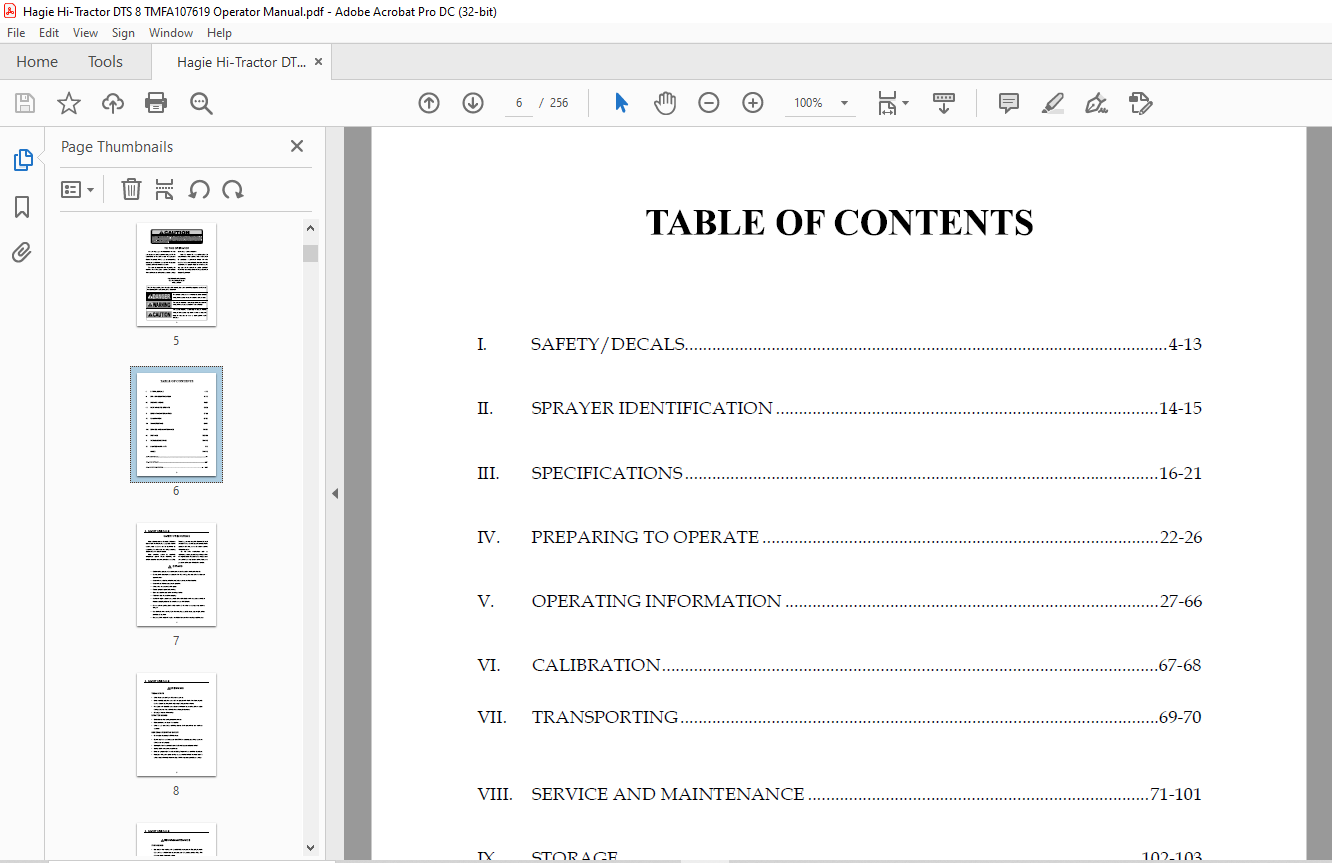Click the thumbnails panel scroll up arrow
1332x863 pixels.
click(311, 229)
